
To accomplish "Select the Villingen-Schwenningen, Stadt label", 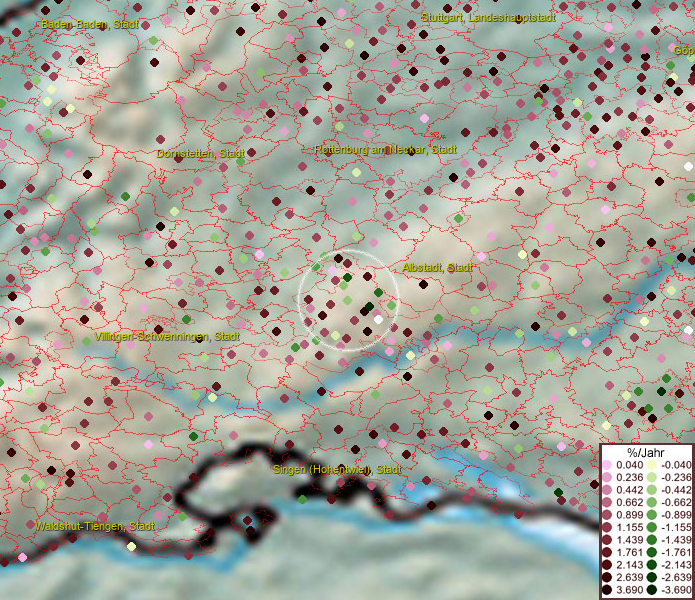I will [x=167, y=336].
